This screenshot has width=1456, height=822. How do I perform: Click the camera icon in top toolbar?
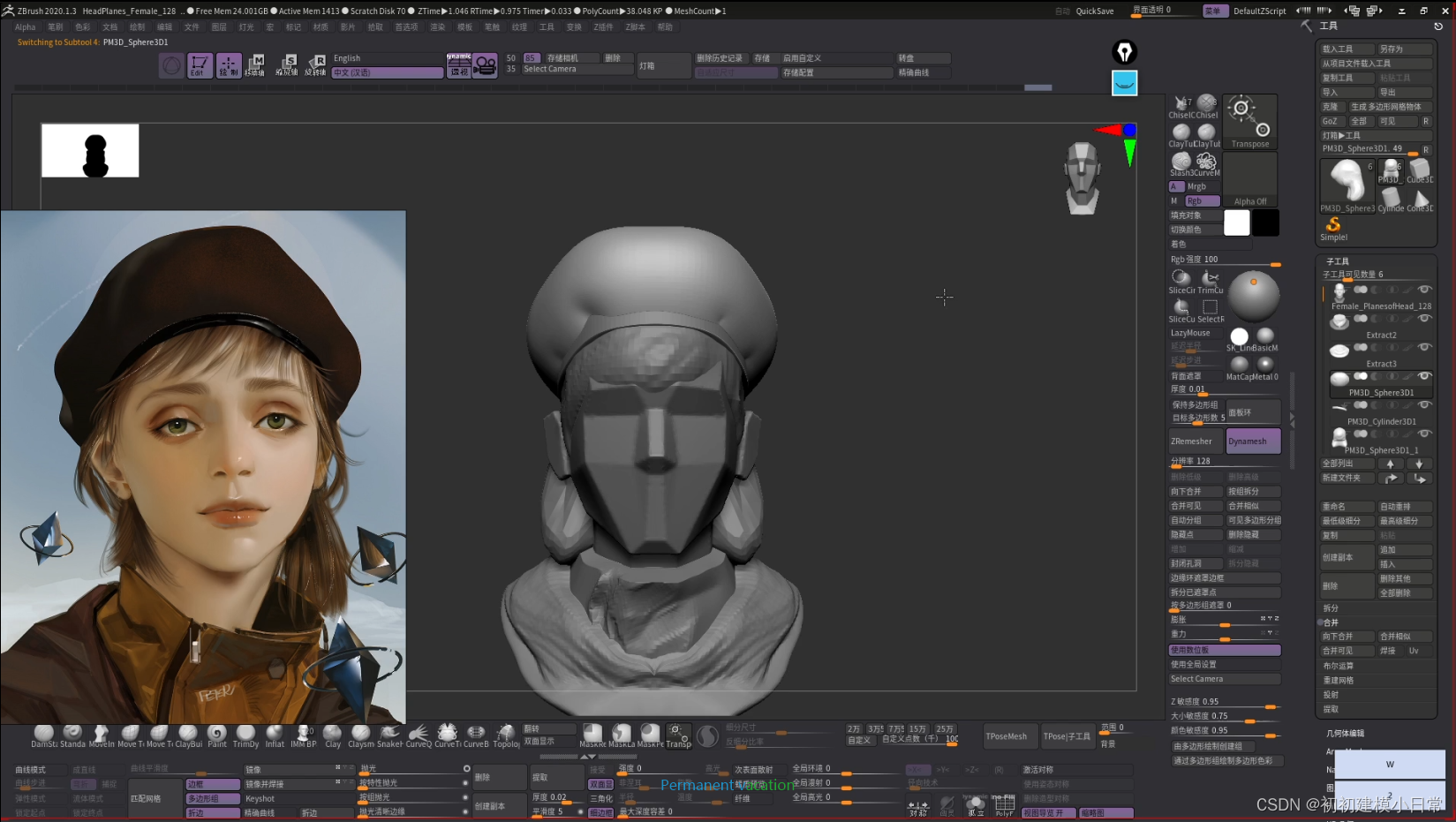tap(485, 65)
